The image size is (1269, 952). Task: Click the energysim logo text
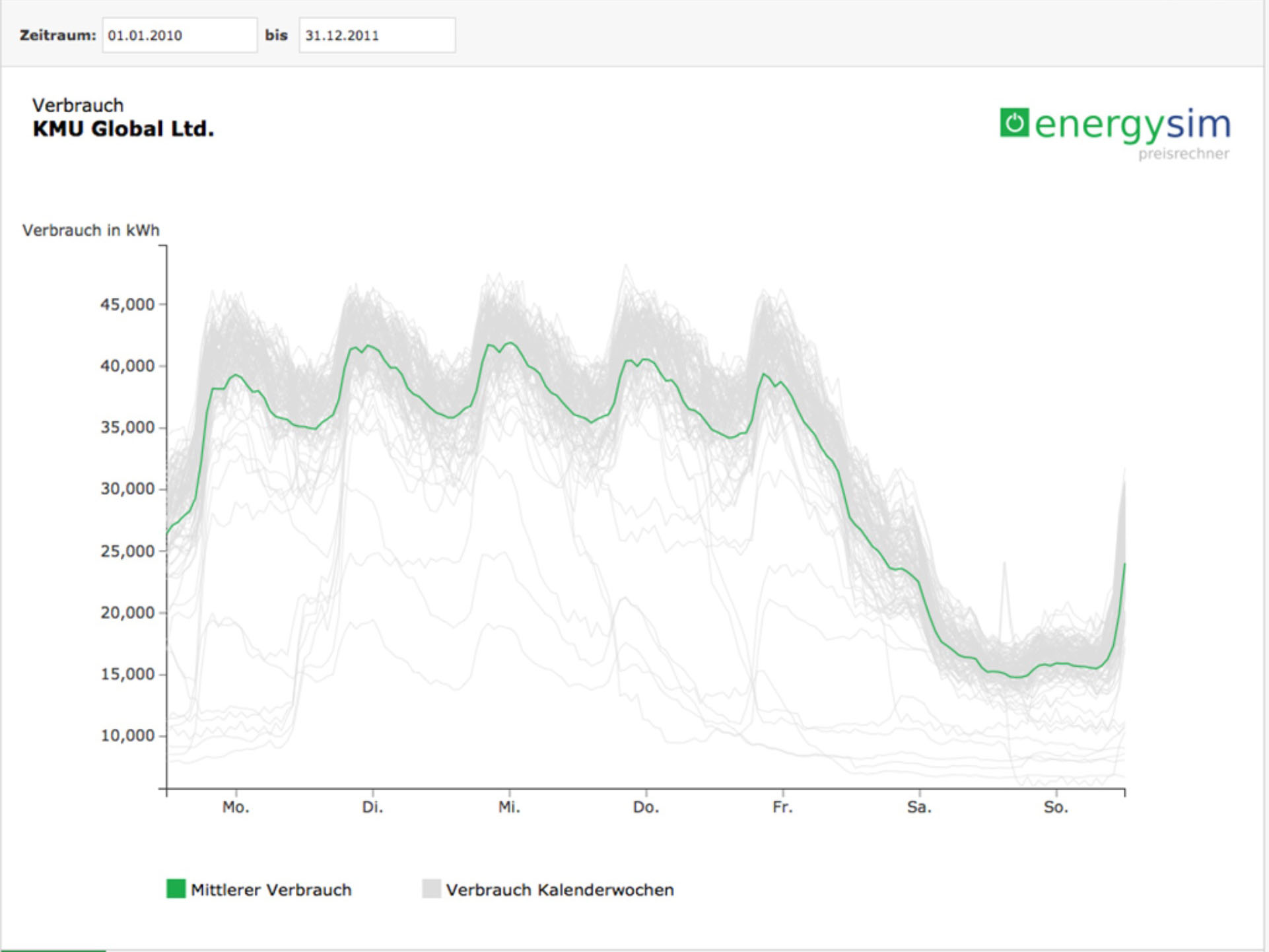pos(1132,124)
